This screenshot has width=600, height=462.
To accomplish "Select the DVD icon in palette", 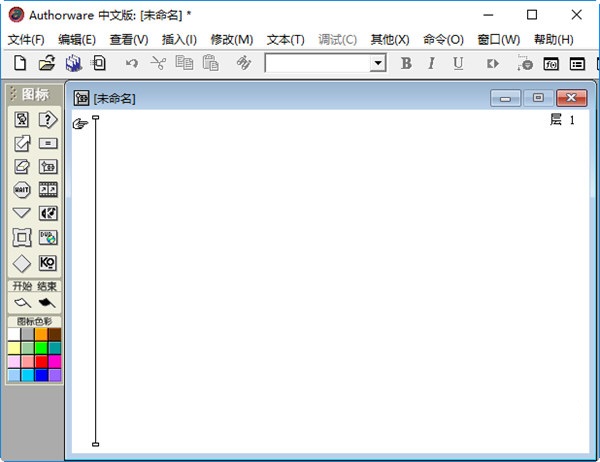I will click(x=48, y=237).
